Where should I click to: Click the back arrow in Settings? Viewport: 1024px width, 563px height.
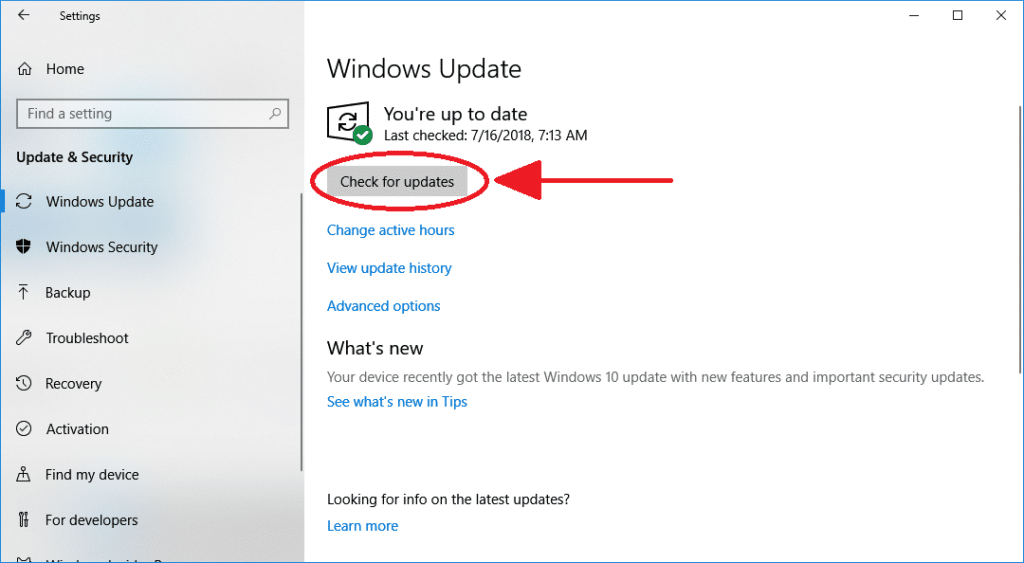(24, 15)
